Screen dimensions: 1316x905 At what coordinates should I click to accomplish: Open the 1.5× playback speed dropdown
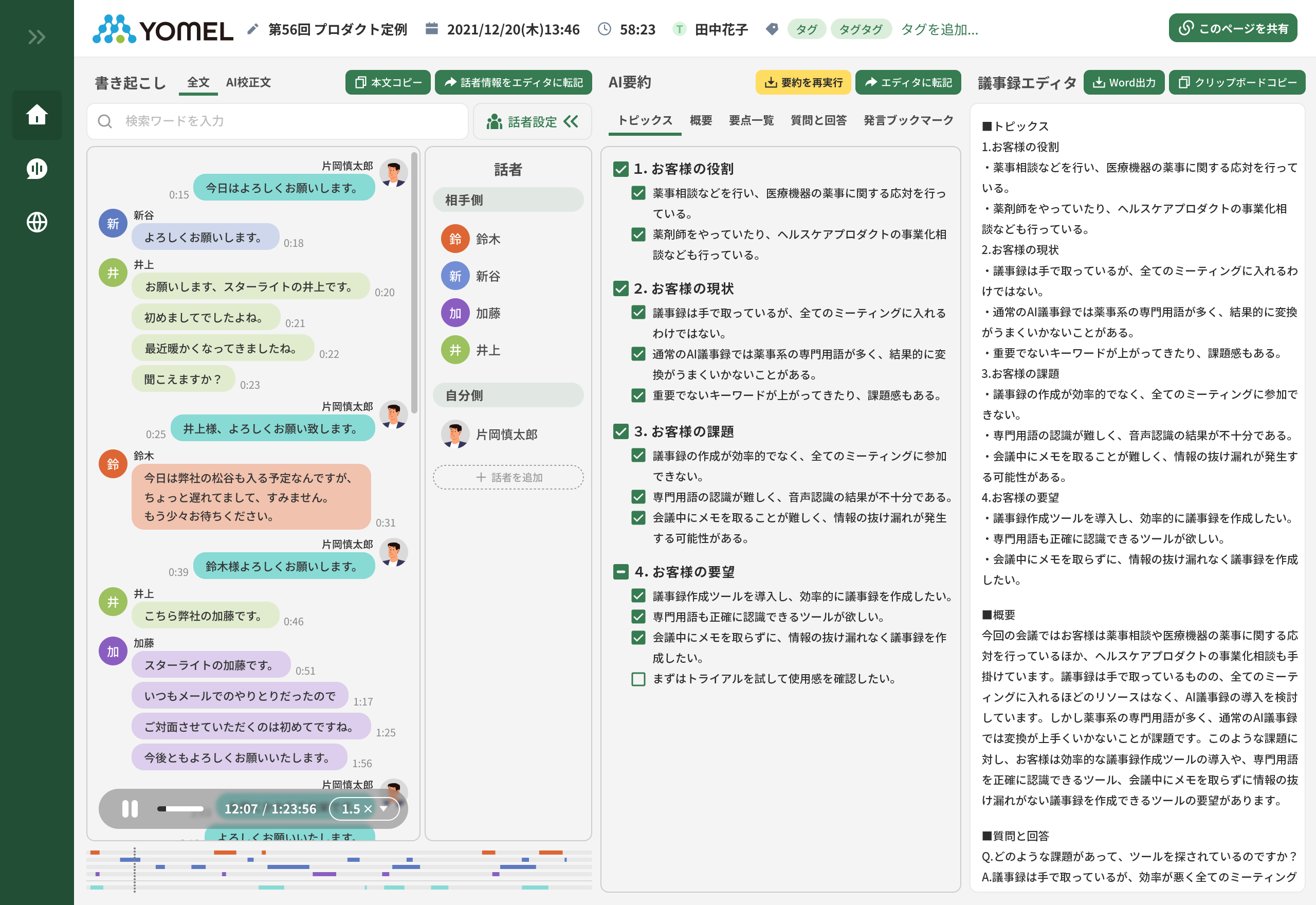365,809
